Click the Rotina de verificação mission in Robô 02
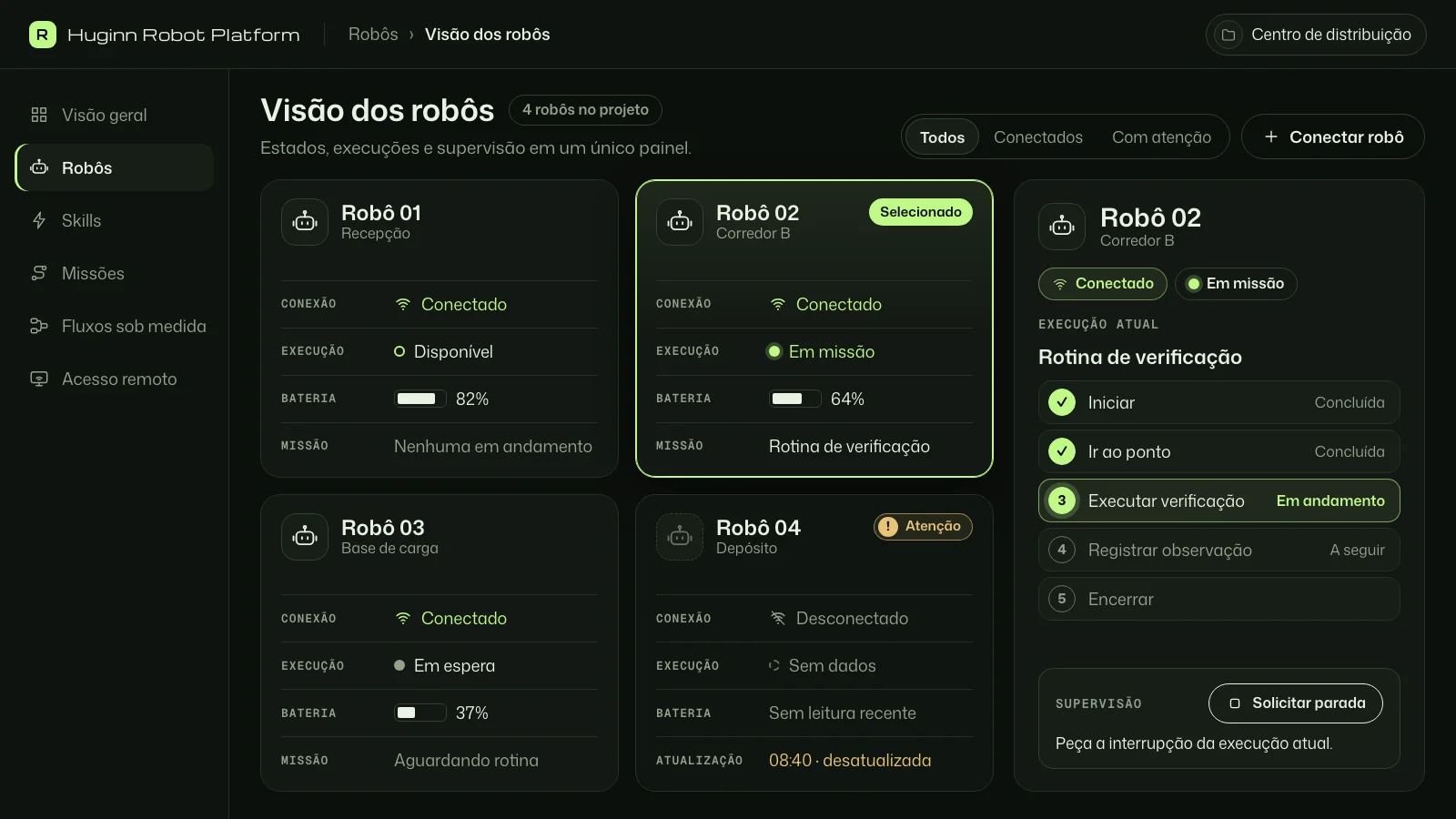Screen dimensions: 1456x819 point(849,446)
